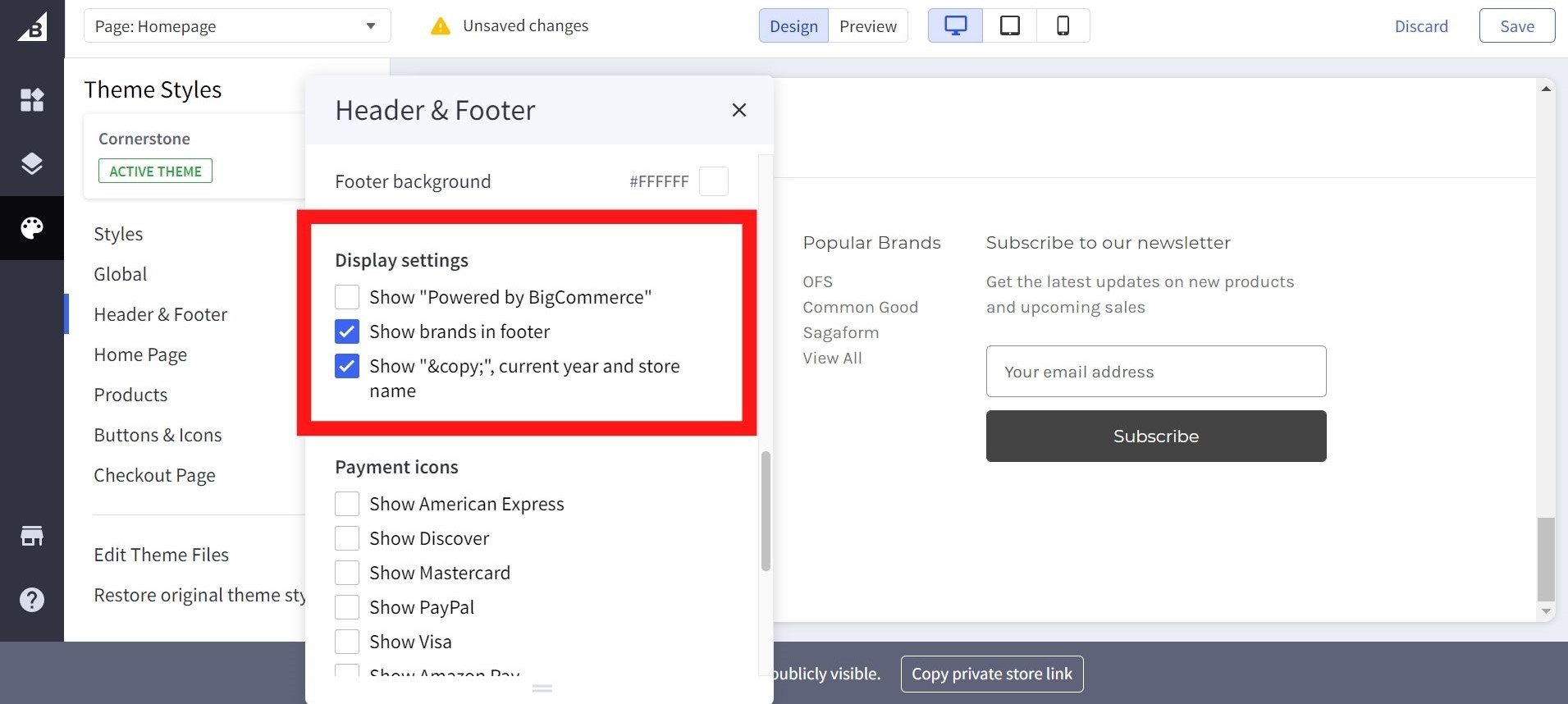Viewport: 1568px width, 704px height.
Task: Click the Discard link
Action: pyautogui.click(x=1421, y=26)
